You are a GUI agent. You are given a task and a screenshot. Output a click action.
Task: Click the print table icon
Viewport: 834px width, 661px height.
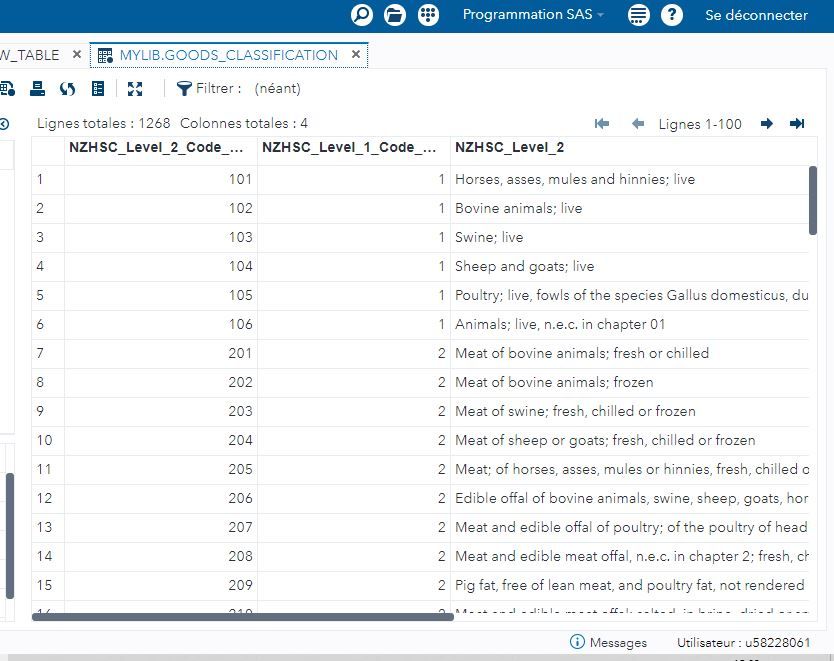tap(37, 89)
